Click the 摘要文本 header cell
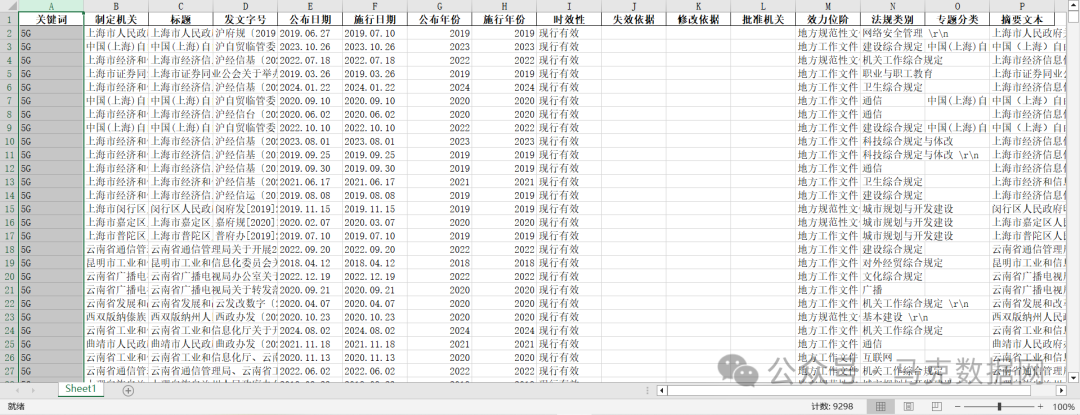This screenshot has width=1080, height=415. point(1022,19)
